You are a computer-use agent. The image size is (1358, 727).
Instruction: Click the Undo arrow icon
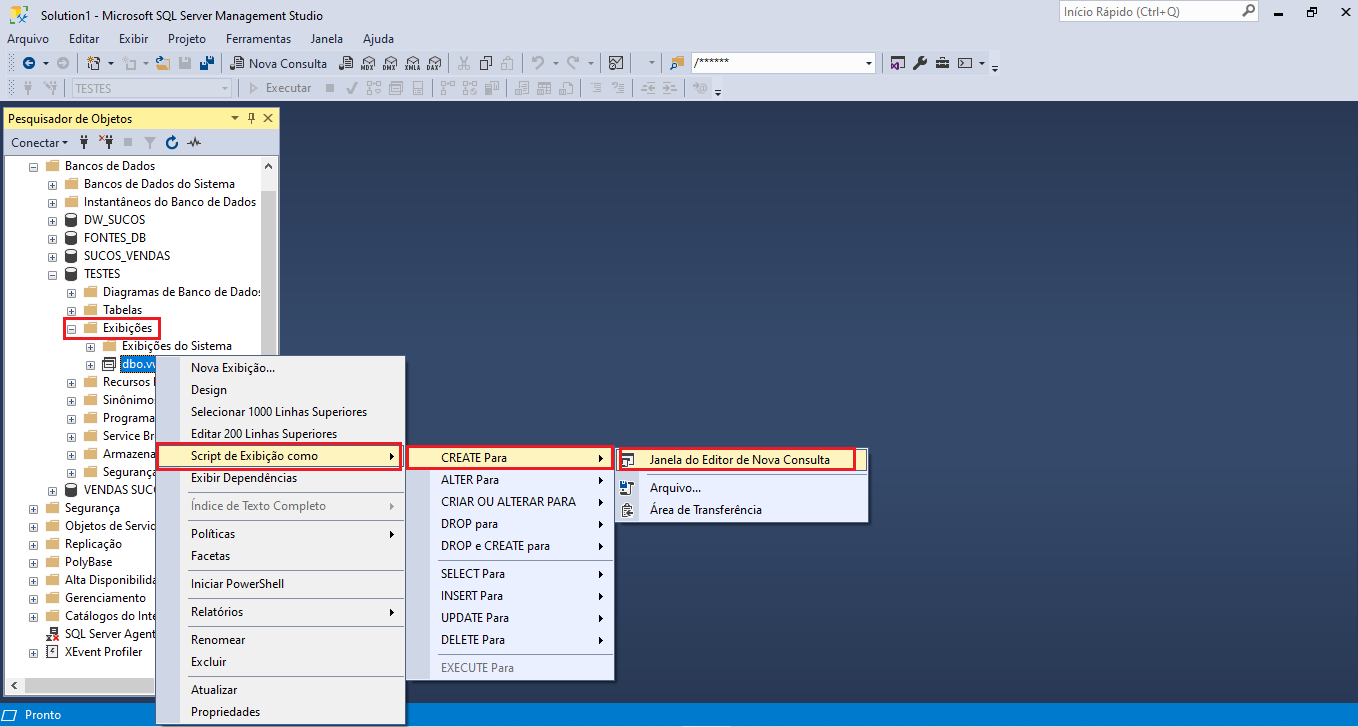(x=537, y=63)
